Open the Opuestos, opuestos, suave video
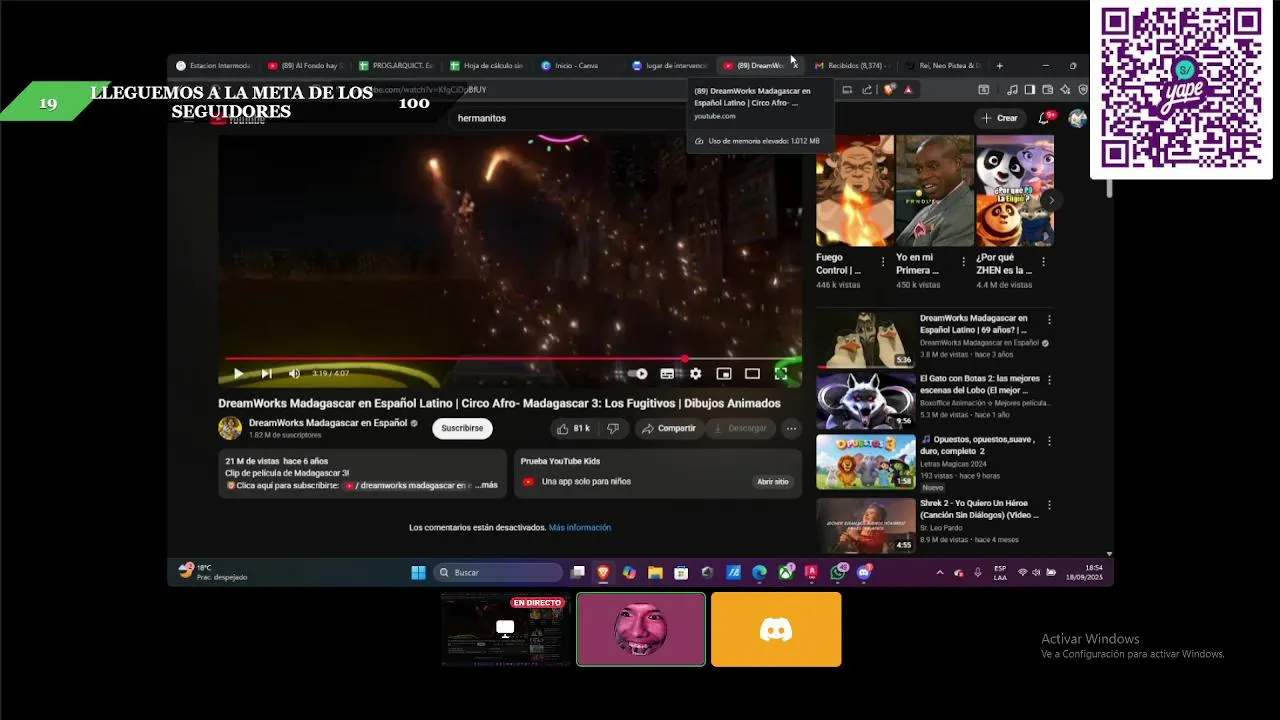 866,461
